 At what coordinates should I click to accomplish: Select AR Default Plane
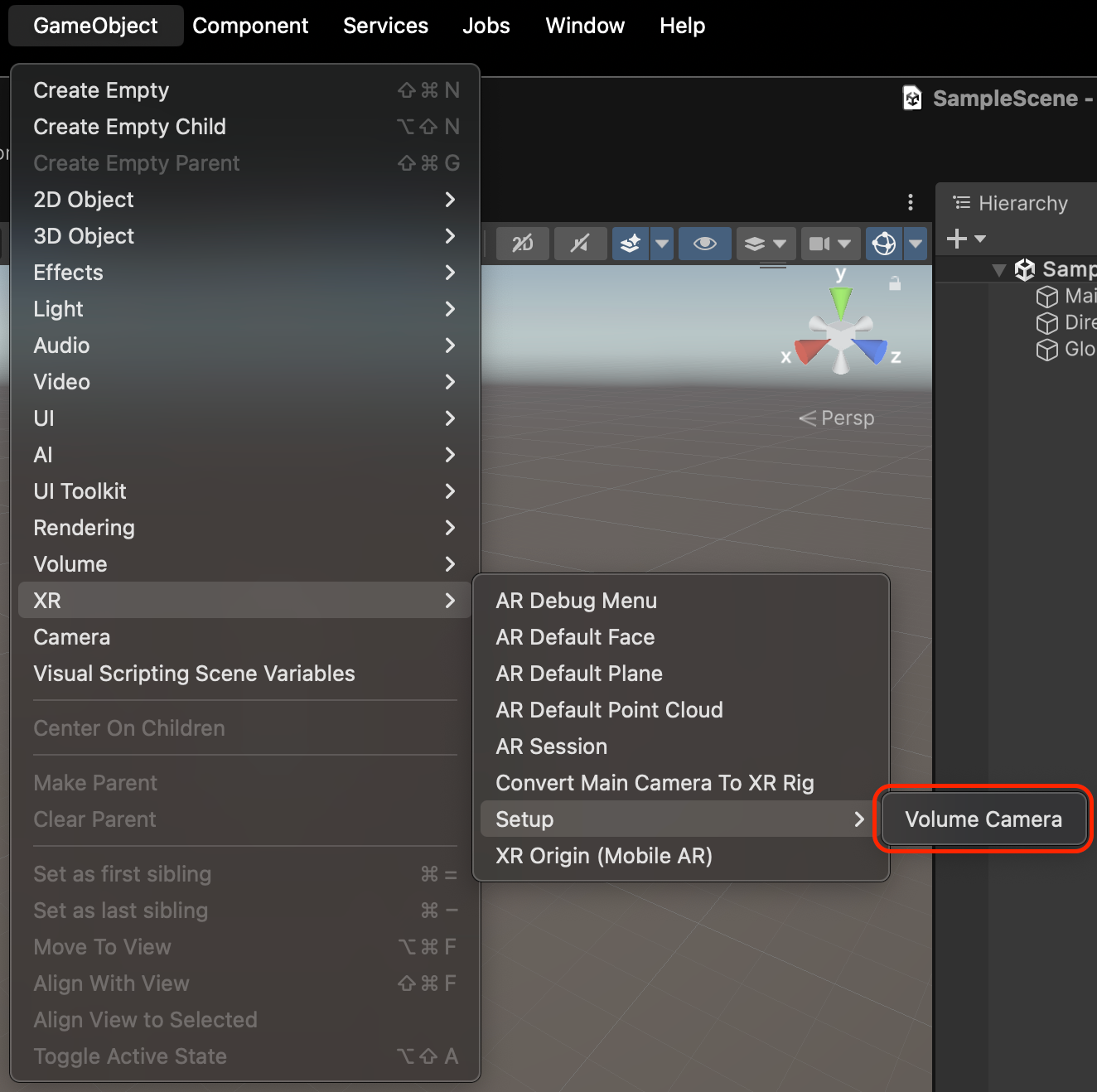[681, 674]
